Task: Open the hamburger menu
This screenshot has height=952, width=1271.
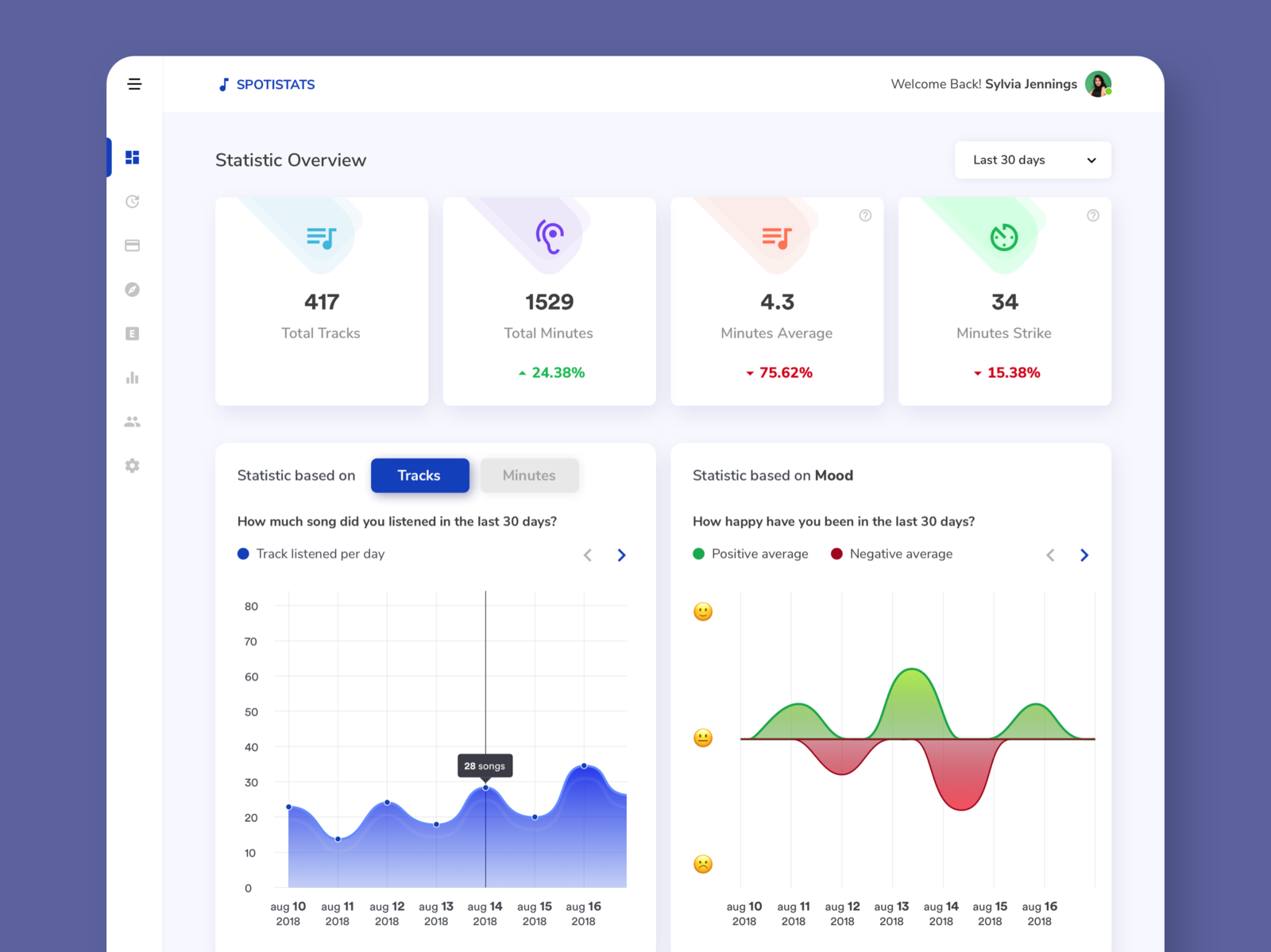Action: [x=134, y=84]
